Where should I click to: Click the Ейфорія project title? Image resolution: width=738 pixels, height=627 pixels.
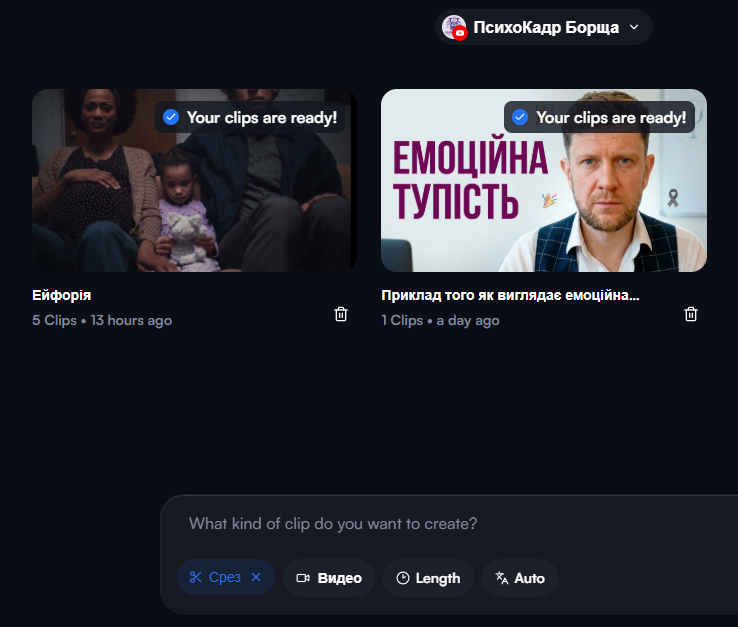tap(62, 295)
